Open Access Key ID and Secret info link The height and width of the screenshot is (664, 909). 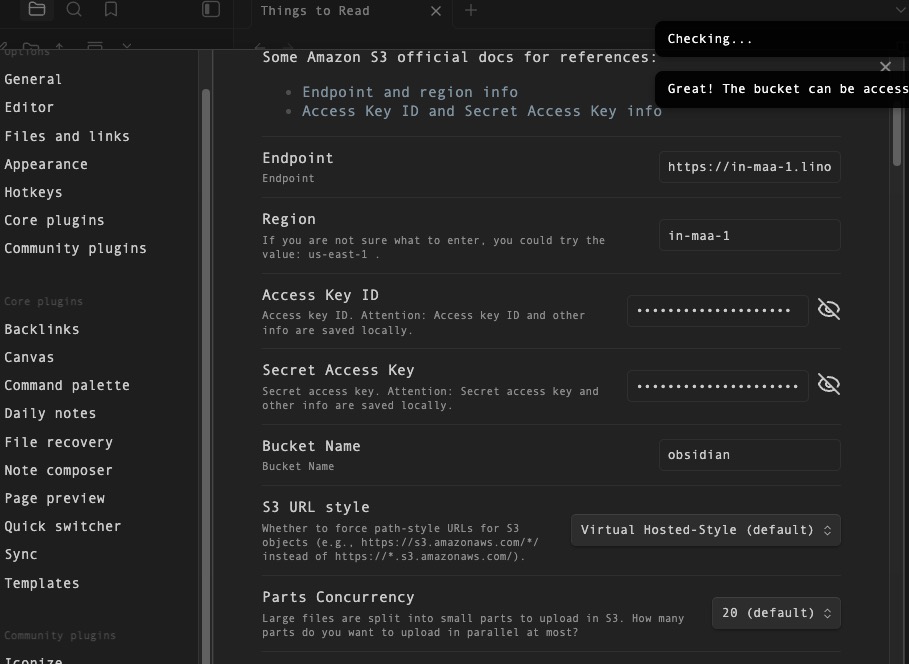(482, 111)
